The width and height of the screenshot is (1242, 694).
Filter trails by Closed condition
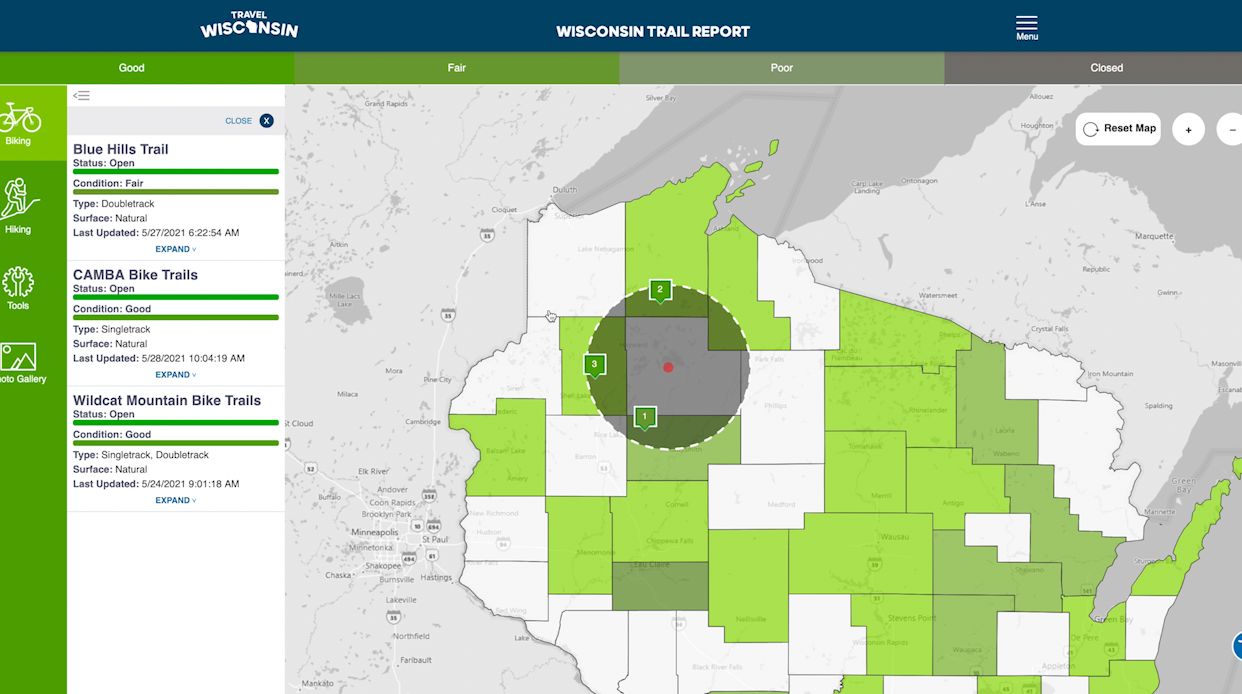[x=1106, y=68]
